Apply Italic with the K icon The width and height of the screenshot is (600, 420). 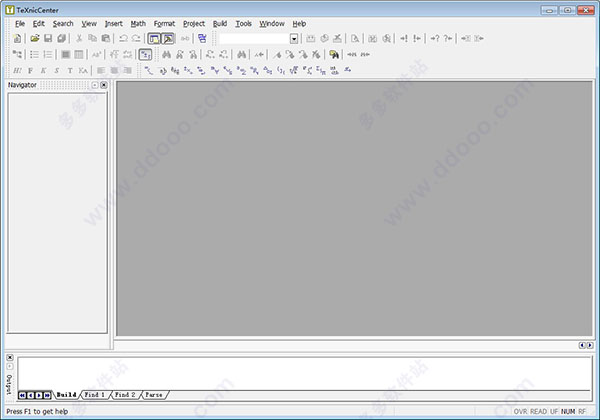point(44,70)
